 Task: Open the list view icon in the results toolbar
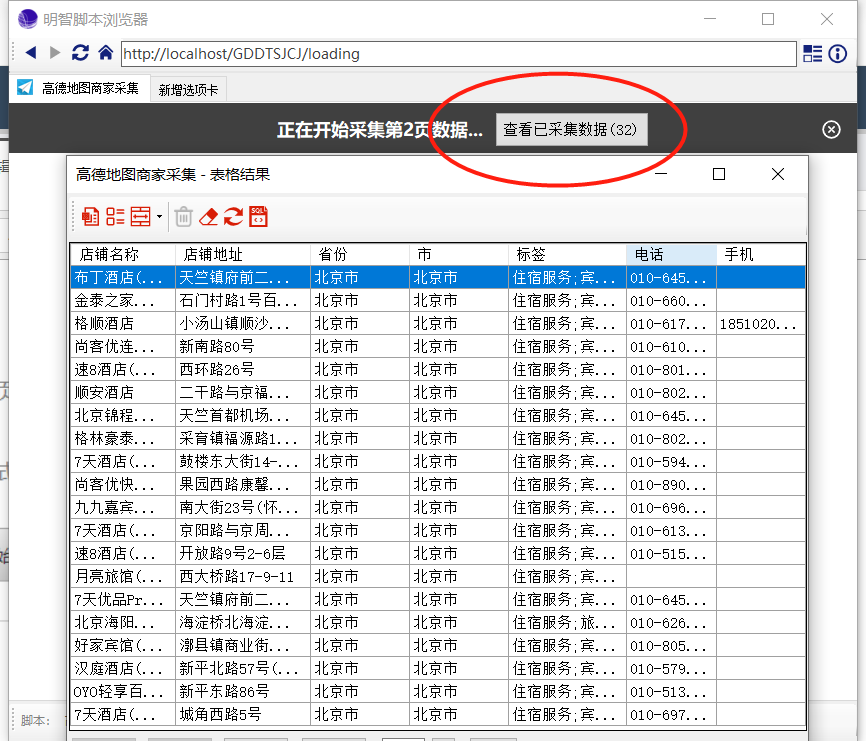115,216
